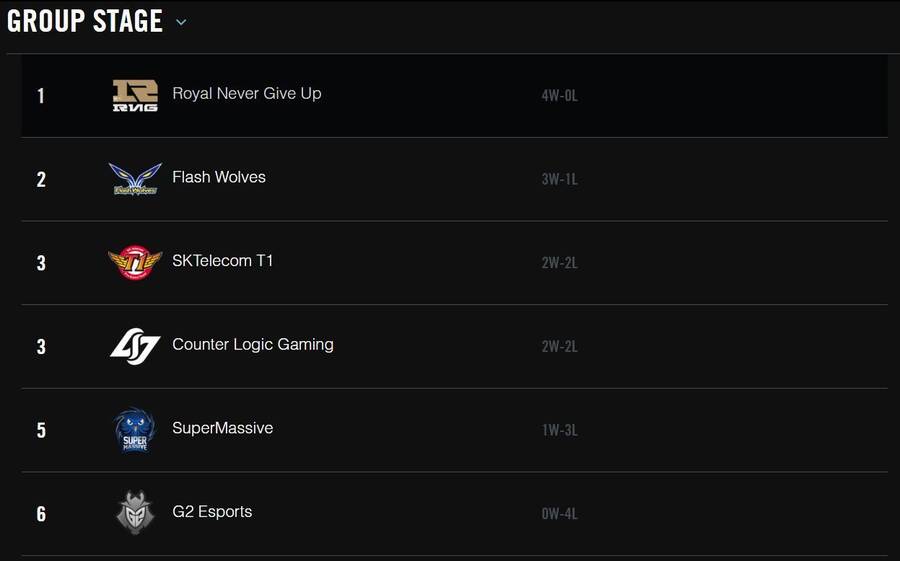900x561 pixels.
Task: Click the 0W-4L record for G2 Esports
Action: [x=560, y=514]
